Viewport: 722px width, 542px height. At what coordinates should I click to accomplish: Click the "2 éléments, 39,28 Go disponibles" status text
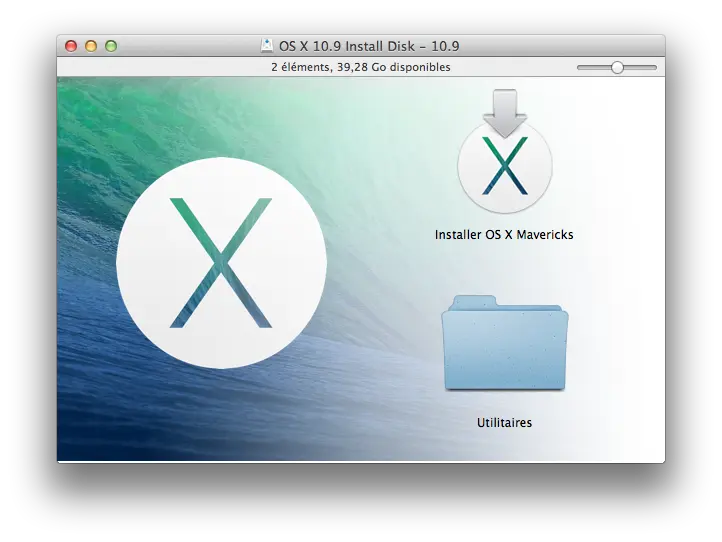(x=361, y=67)
